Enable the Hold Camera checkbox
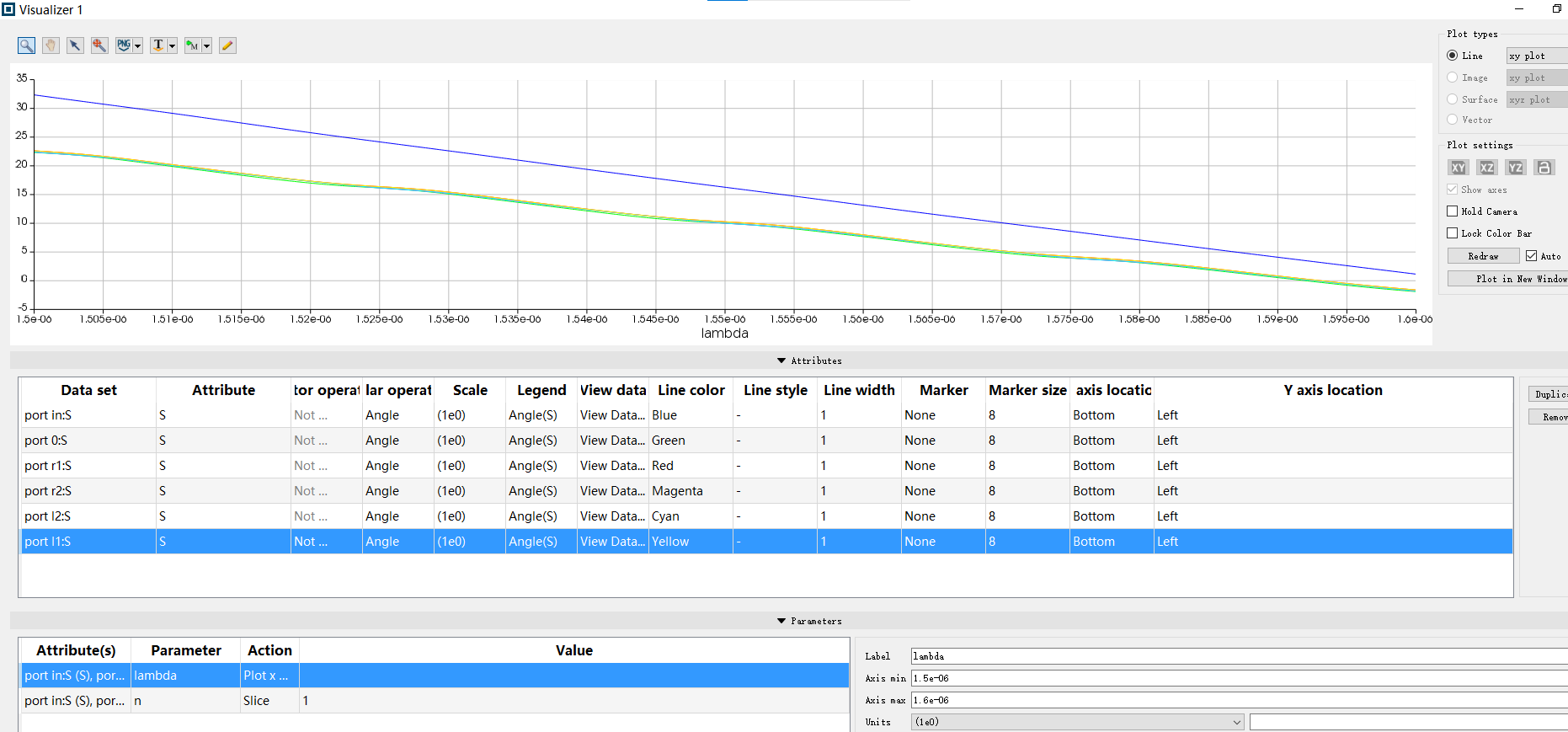1568x732 pixels. click(1453, 211)
